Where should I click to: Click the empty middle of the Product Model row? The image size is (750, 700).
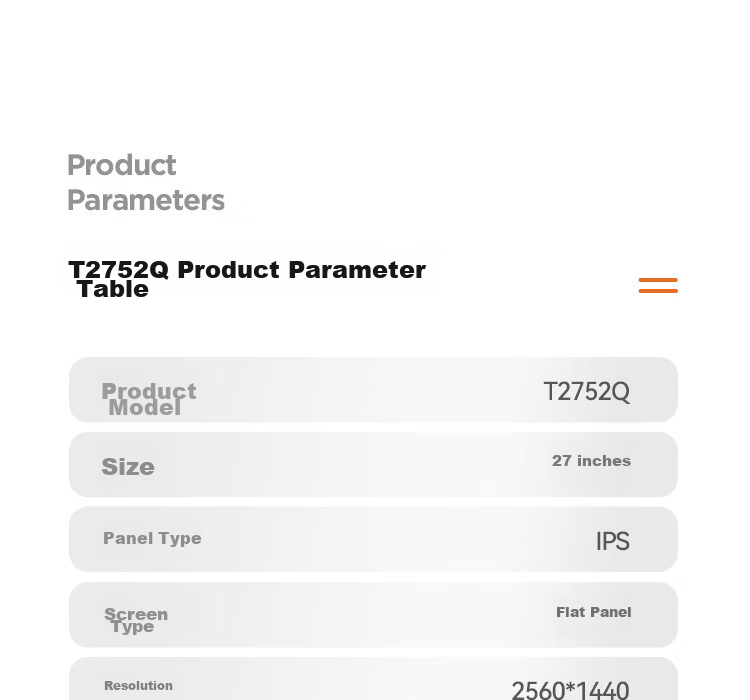tap(373, 389)
